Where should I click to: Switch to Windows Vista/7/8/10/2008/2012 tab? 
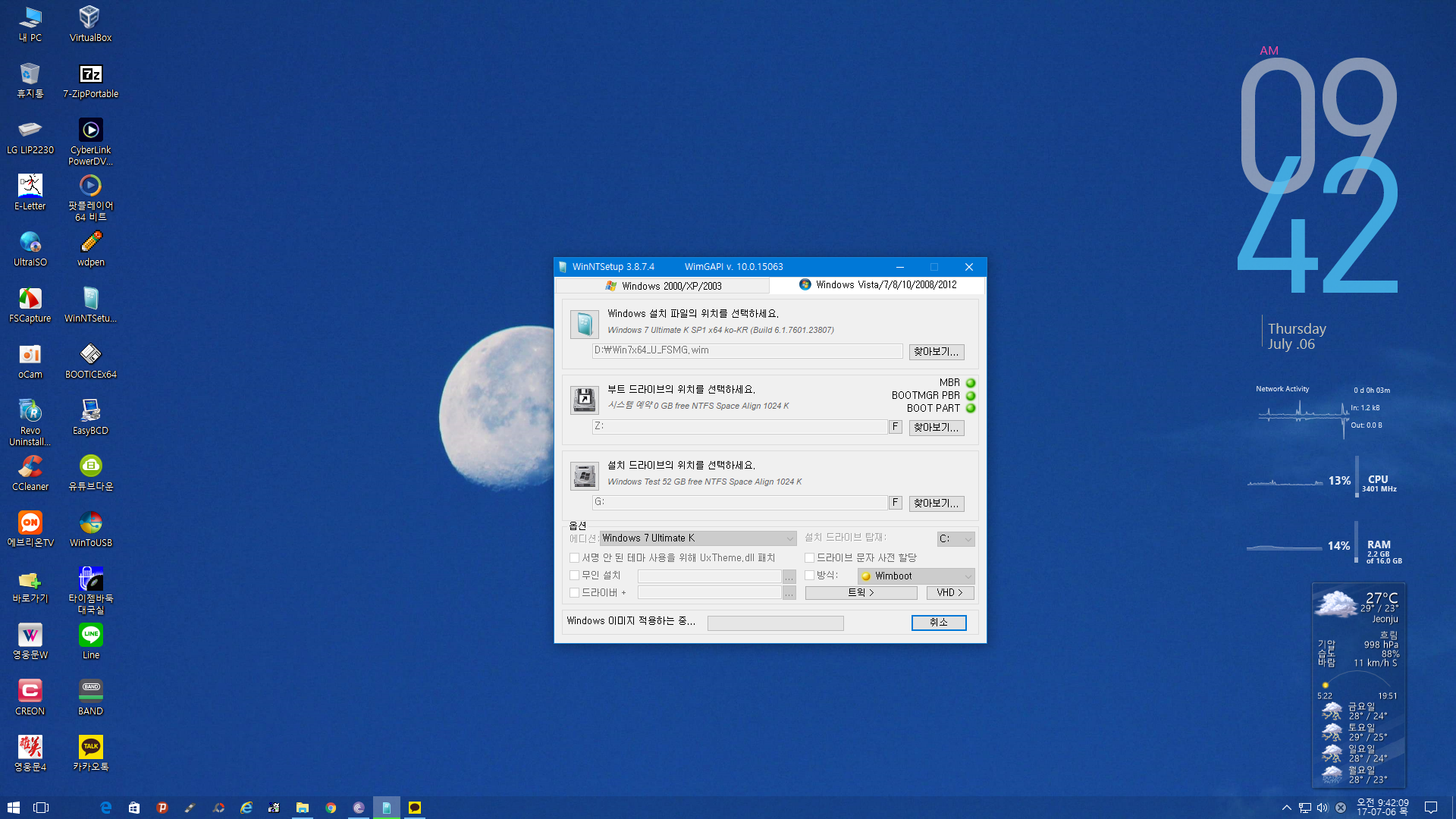coord(877,284)
